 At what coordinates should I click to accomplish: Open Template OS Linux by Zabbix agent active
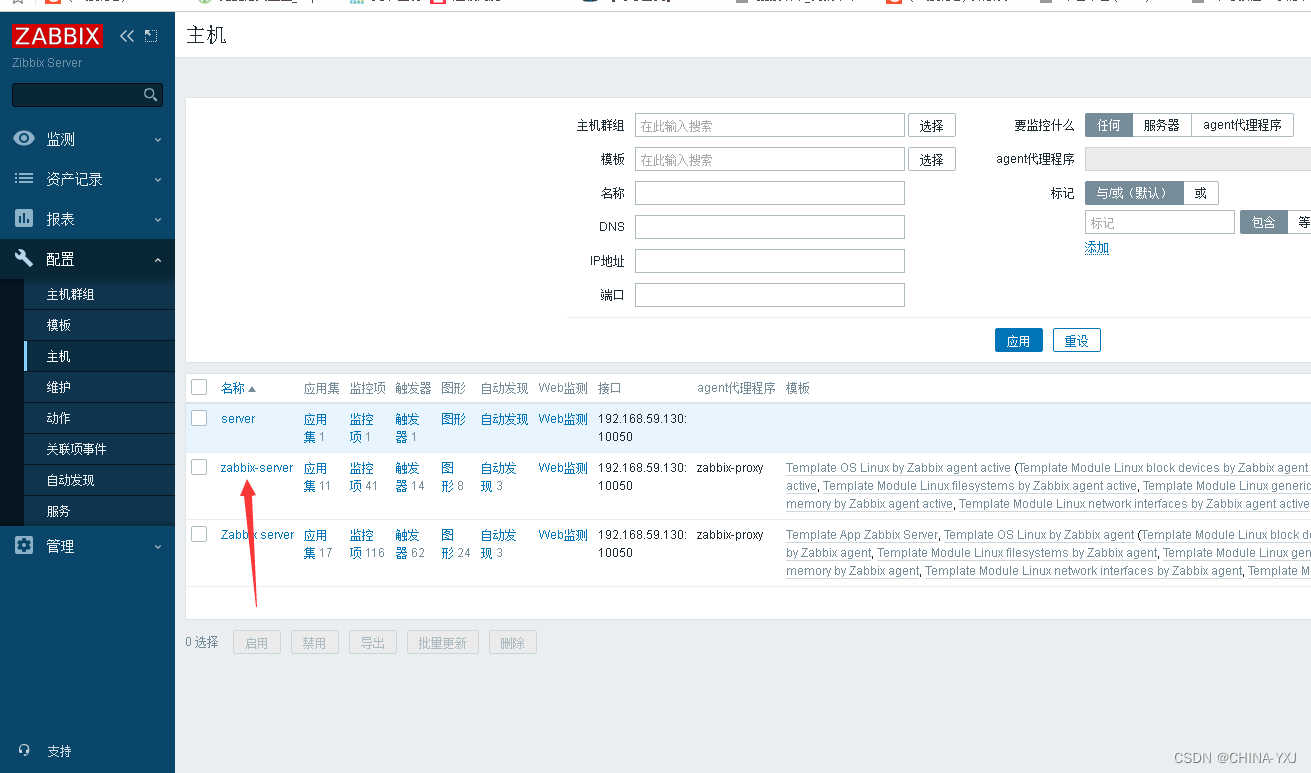coord(898,468)
